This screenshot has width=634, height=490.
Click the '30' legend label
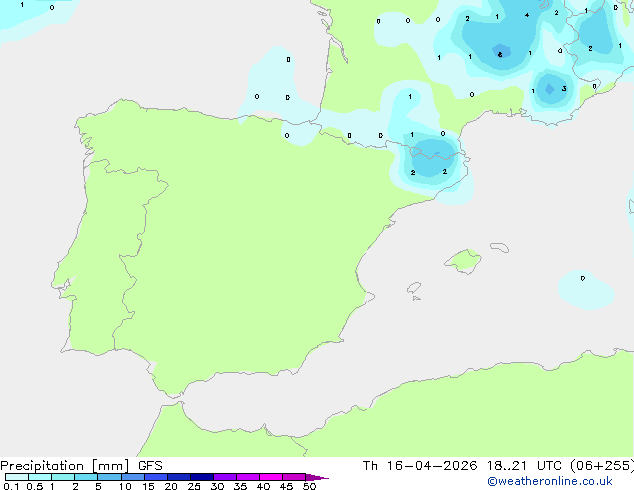coord(217,486)
